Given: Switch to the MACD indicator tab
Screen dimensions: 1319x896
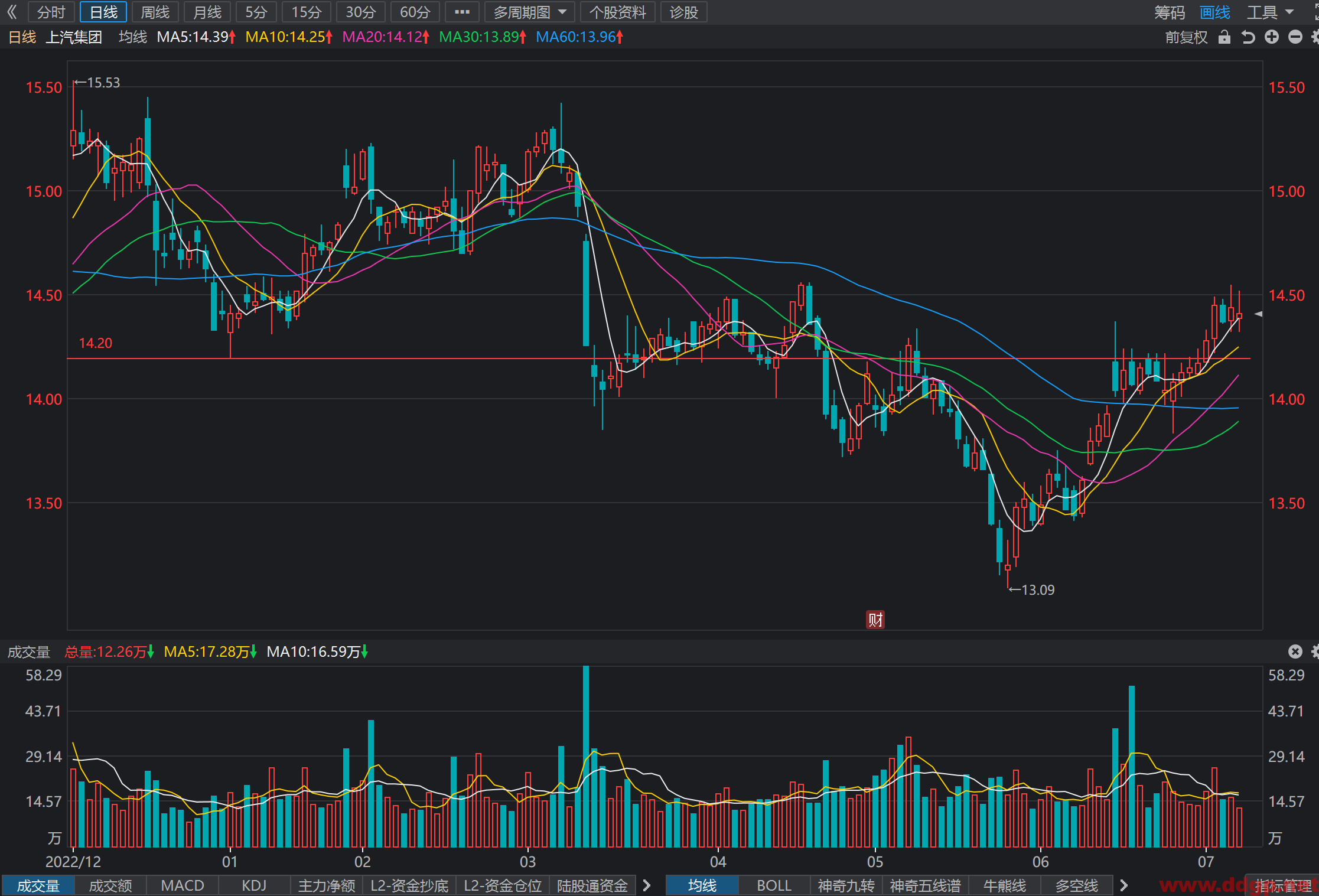Looking at the screenshot, I should (x=183, y=885).
